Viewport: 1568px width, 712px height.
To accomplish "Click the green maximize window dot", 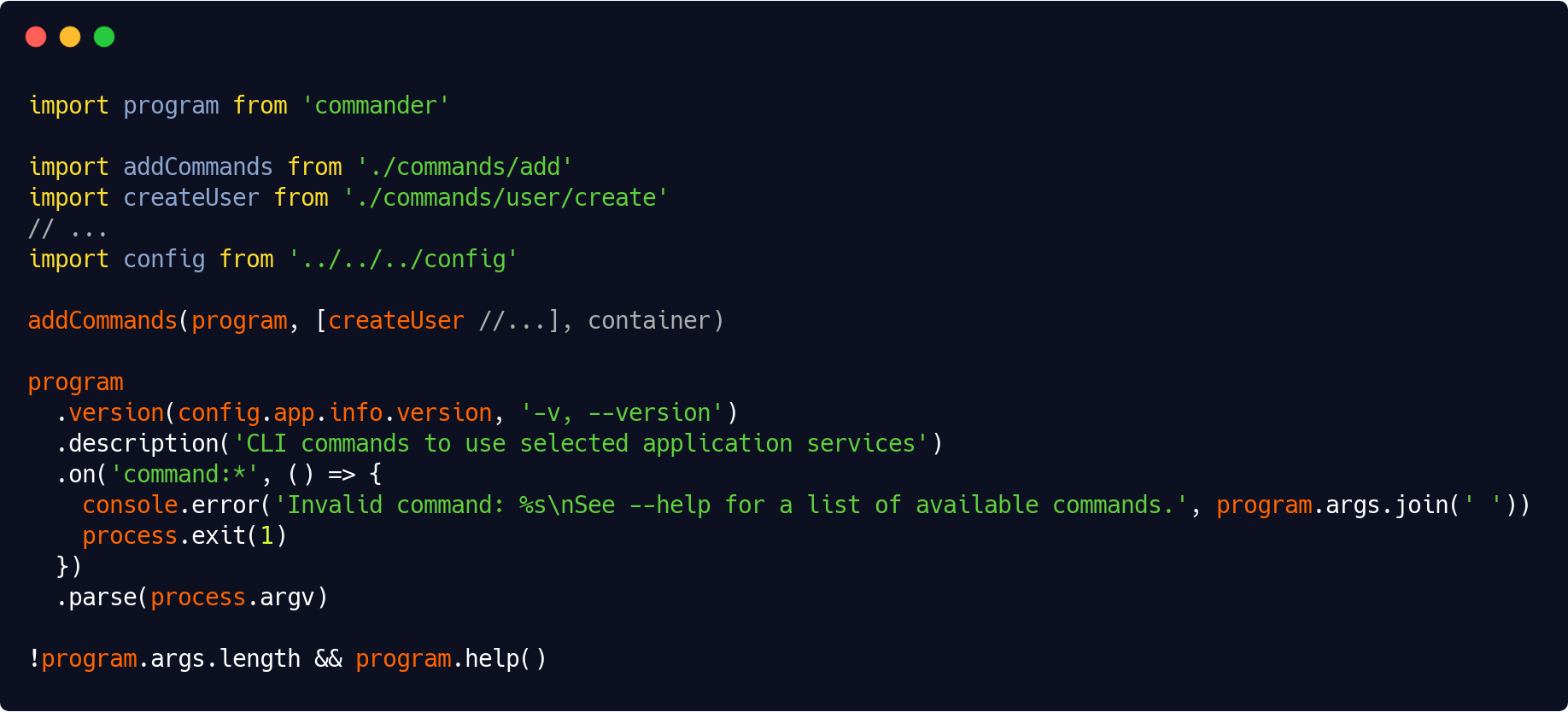I will (x=104, y=37).
